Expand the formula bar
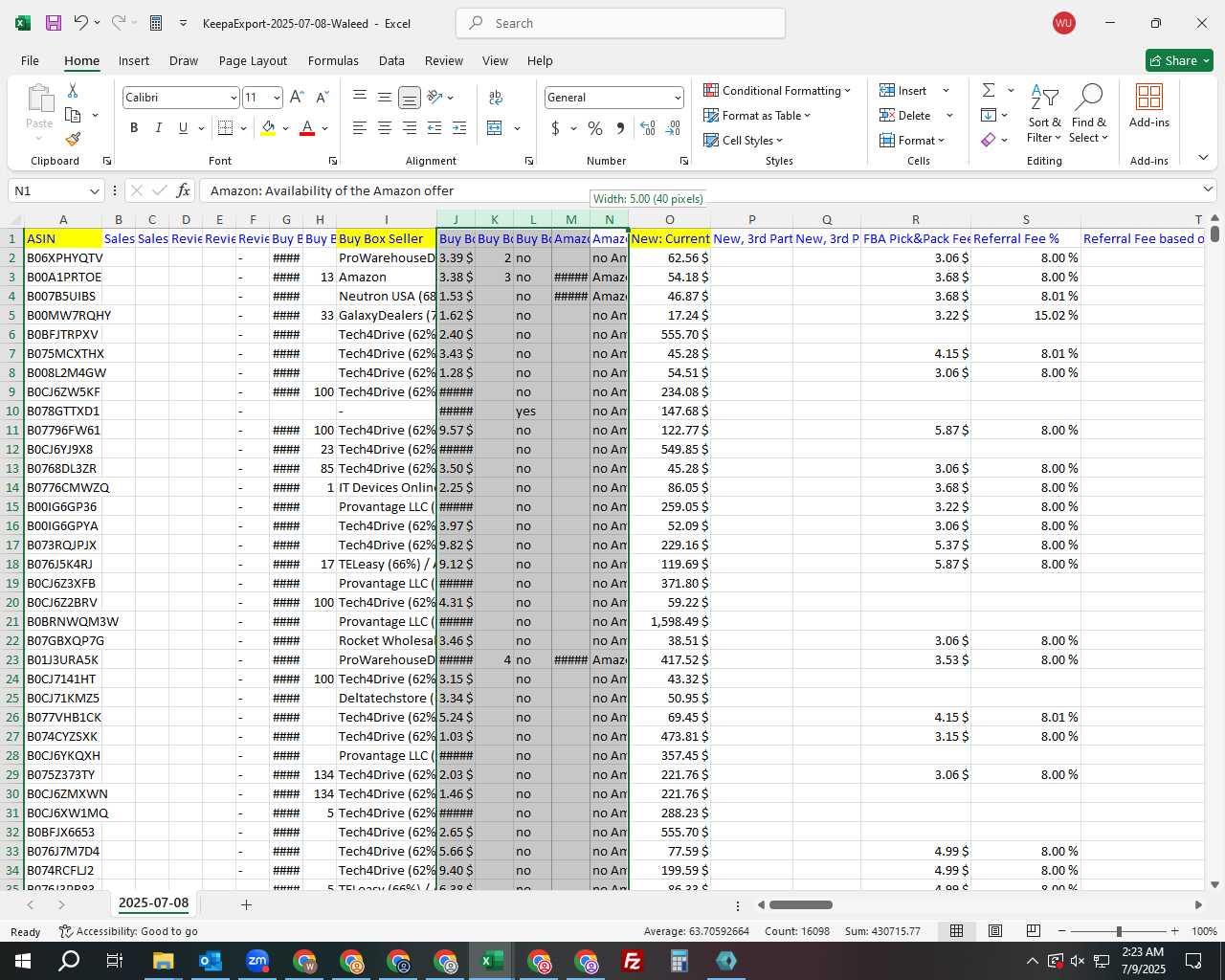This screenshot has width=1225, height=980. coord(1208,189)
